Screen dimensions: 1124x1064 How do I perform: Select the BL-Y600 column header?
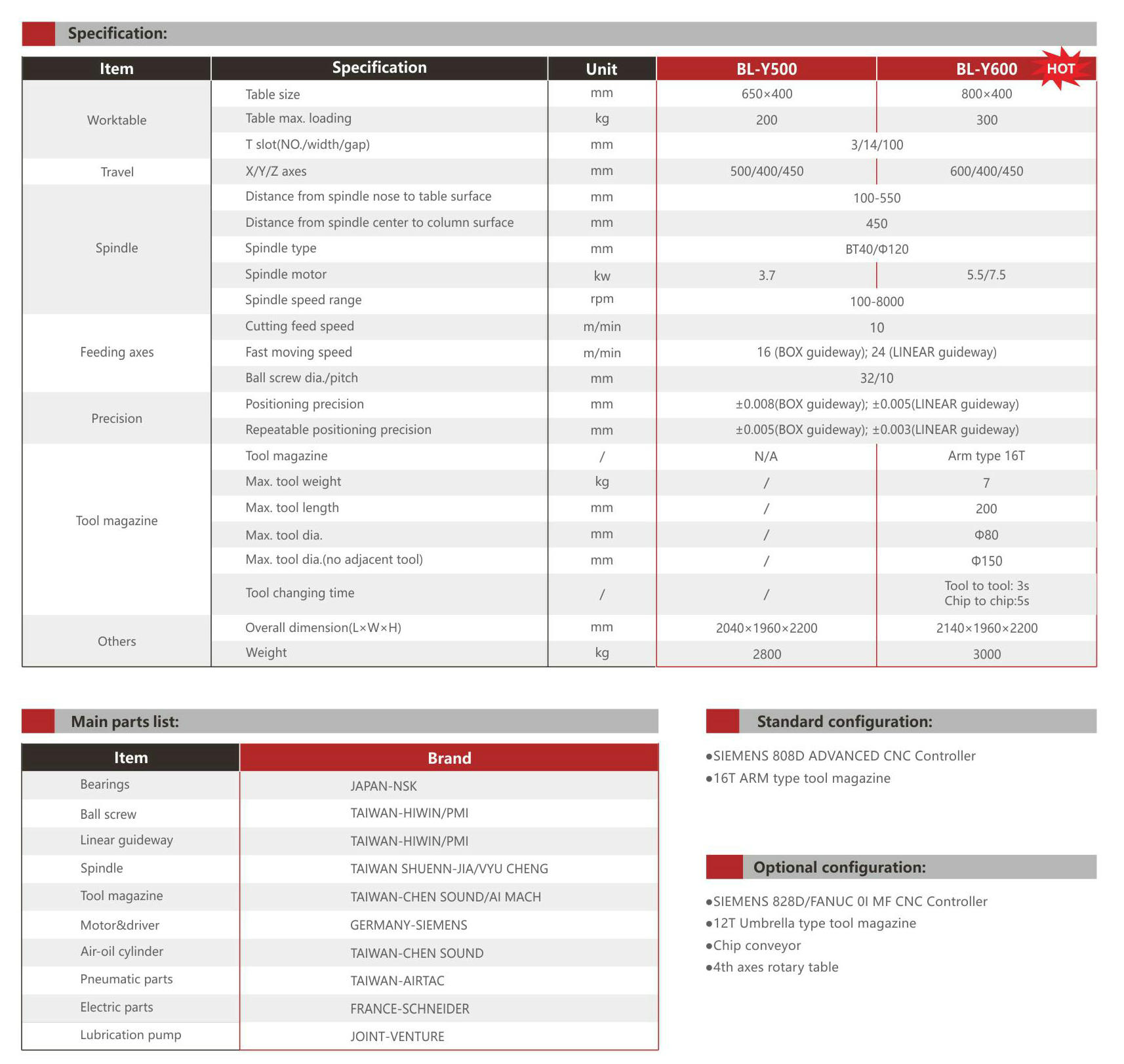coord(986,69)
